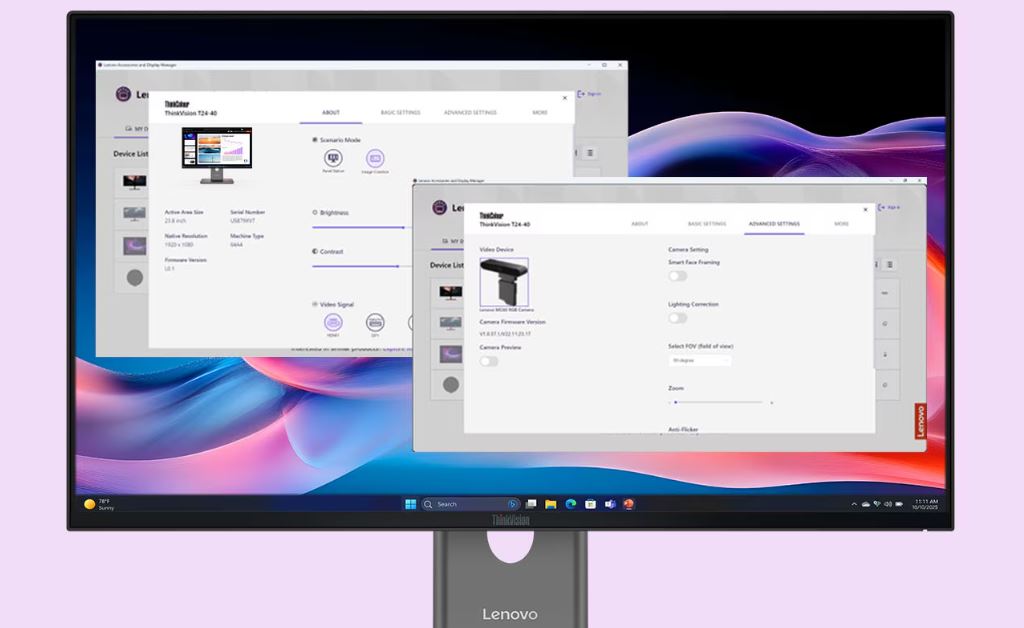Viewport: 1024px width, 628px height.
Task: Choose the DP1 video signal icon
Action: [x=375, y=321]
